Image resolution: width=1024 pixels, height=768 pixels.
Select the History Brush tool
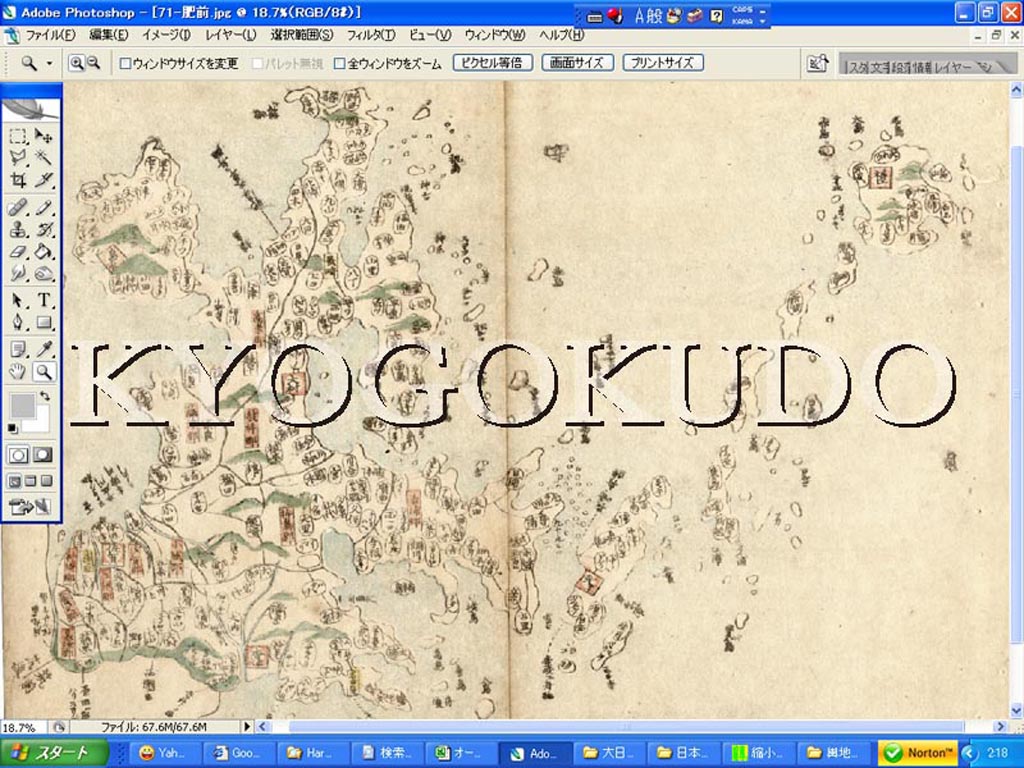point(43,229)
